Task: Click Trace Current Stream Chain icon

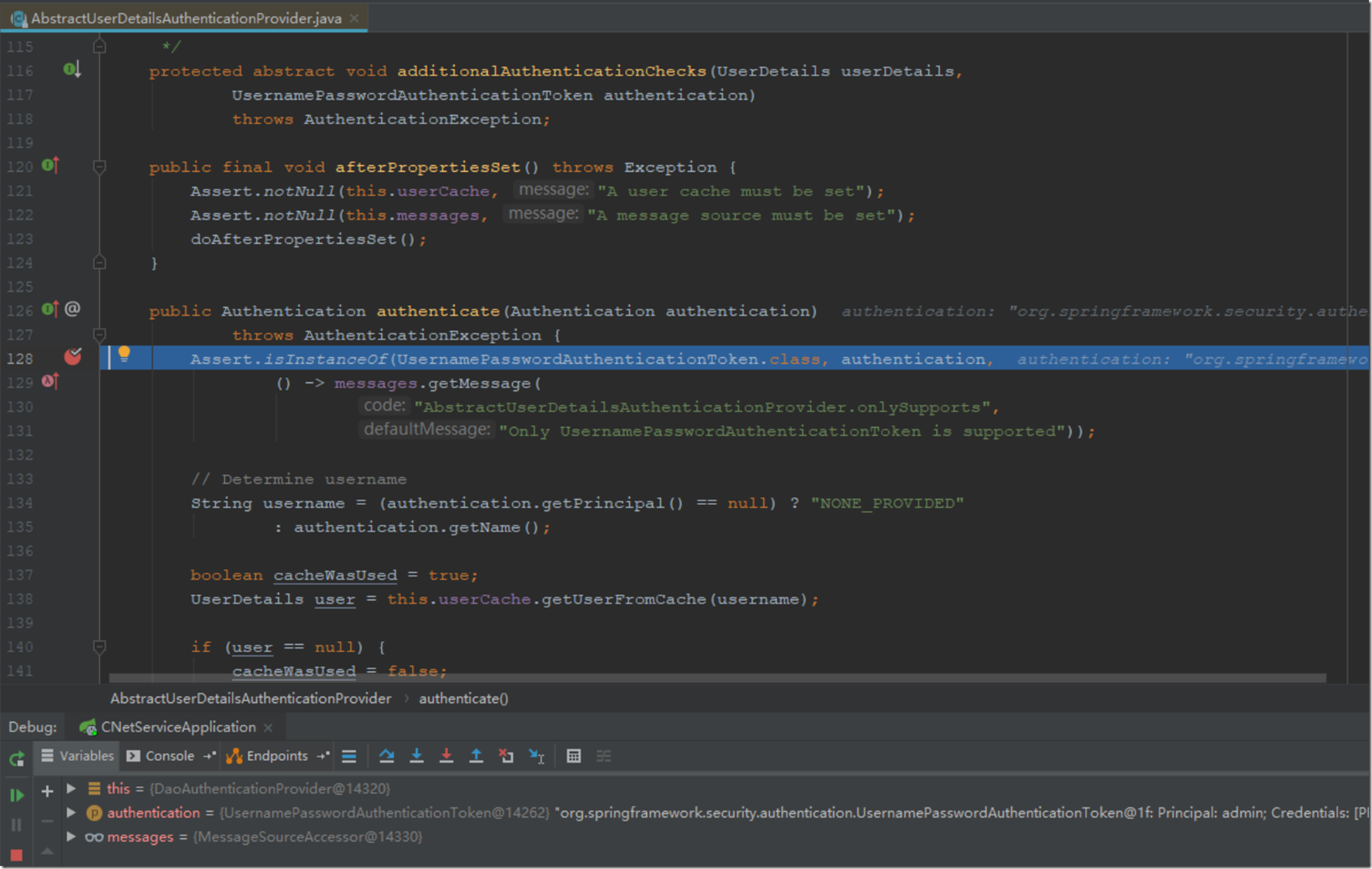Action: point(604,757)
